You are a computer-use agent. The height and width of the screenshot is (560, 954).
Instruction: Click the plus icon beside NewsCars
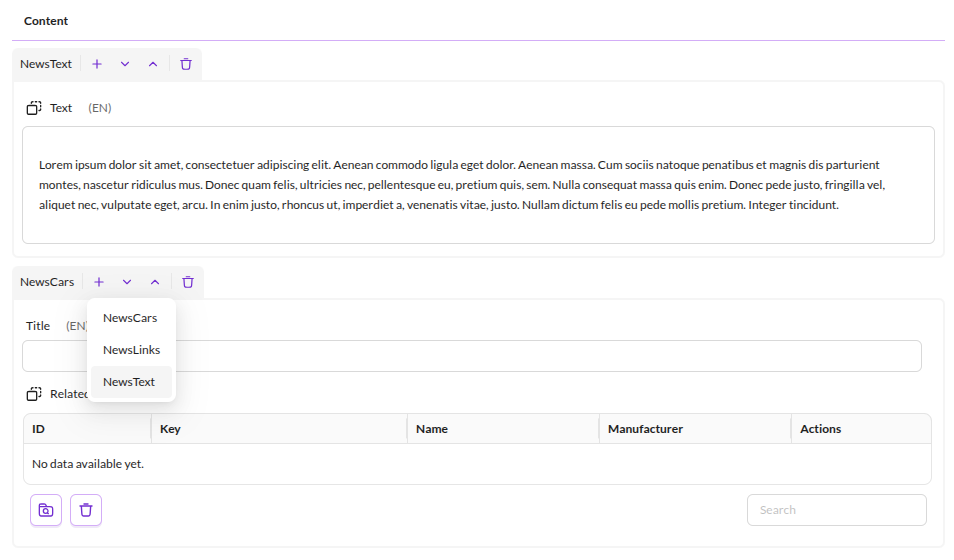(99, 282)
